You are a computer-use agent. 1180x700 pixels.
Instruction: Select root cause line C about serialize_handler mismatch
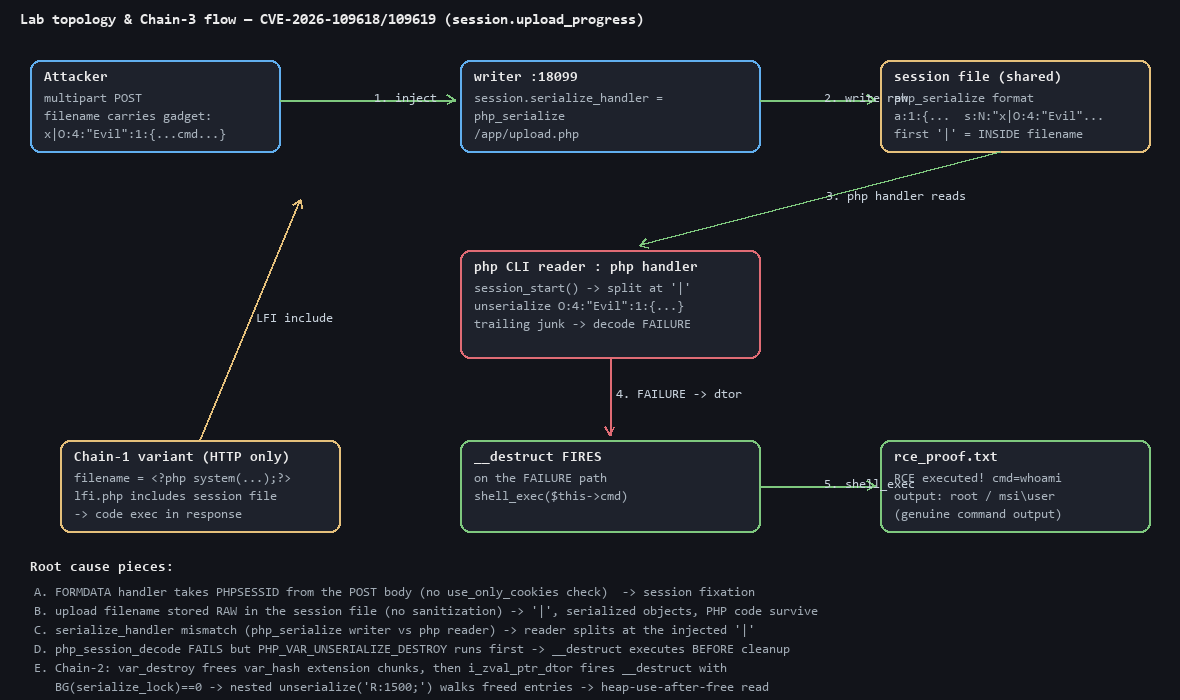[394, 630]
